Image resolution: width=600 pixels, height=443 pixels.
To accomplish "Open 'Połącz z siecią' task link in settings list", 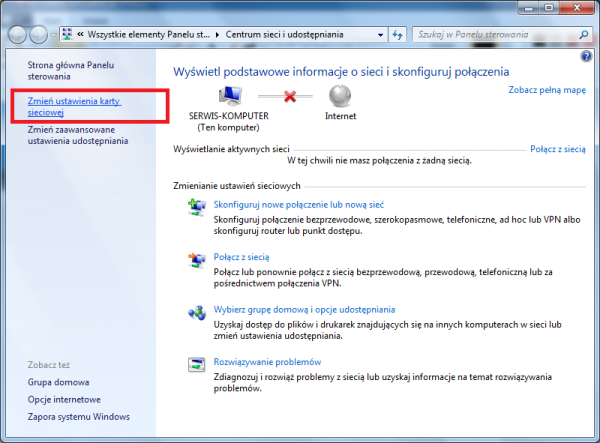I will (241, 257).
